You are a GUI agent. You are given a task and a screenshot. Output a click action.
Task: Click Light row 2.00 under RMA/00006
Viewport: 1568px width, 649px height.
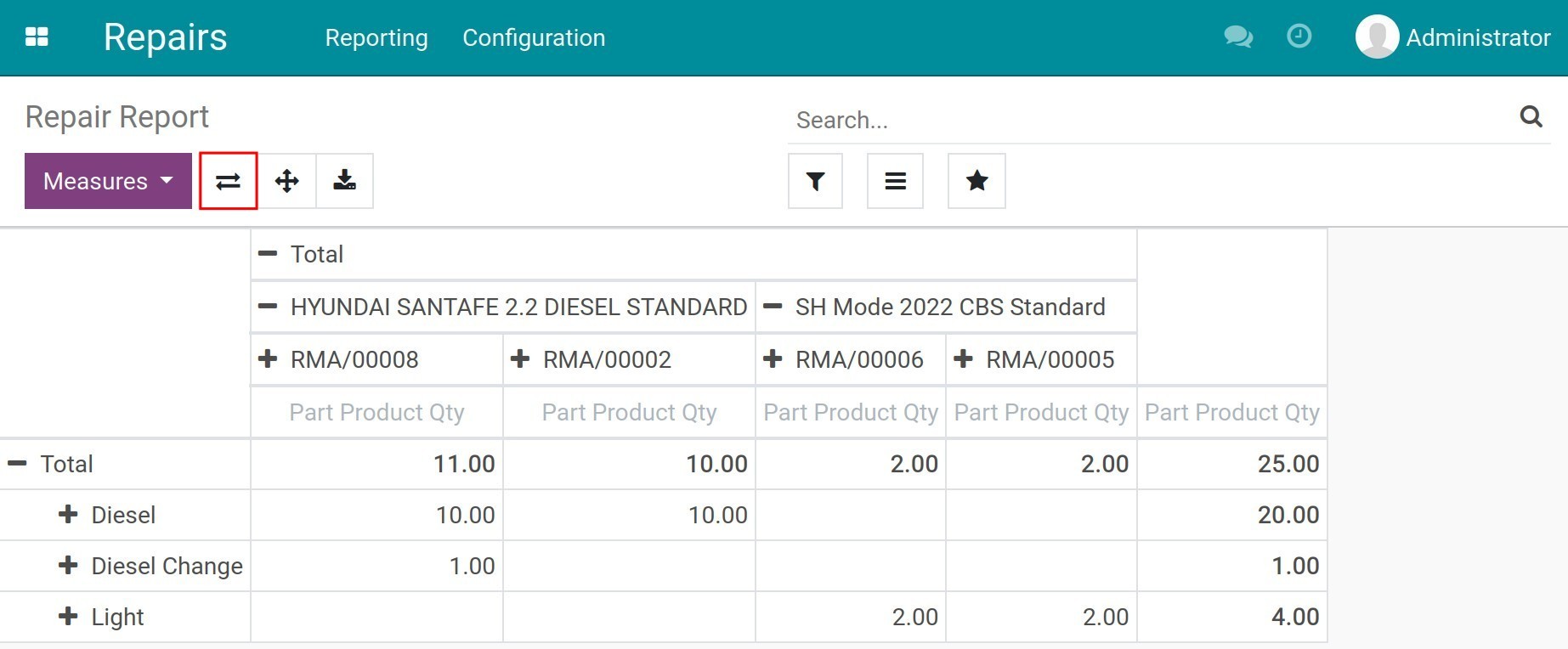[851, 617]
